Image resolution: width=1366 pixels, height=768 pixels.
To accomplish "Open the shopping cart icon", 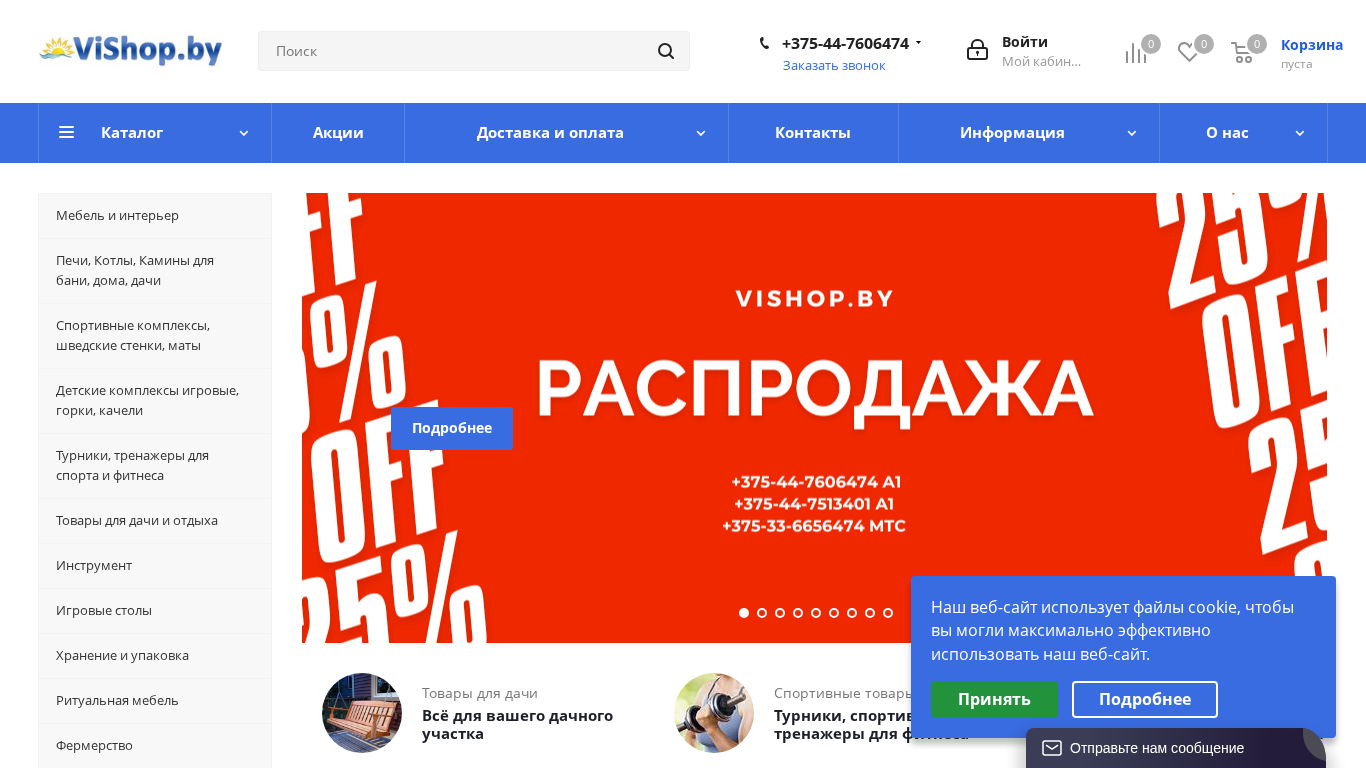I will 1242,53.
